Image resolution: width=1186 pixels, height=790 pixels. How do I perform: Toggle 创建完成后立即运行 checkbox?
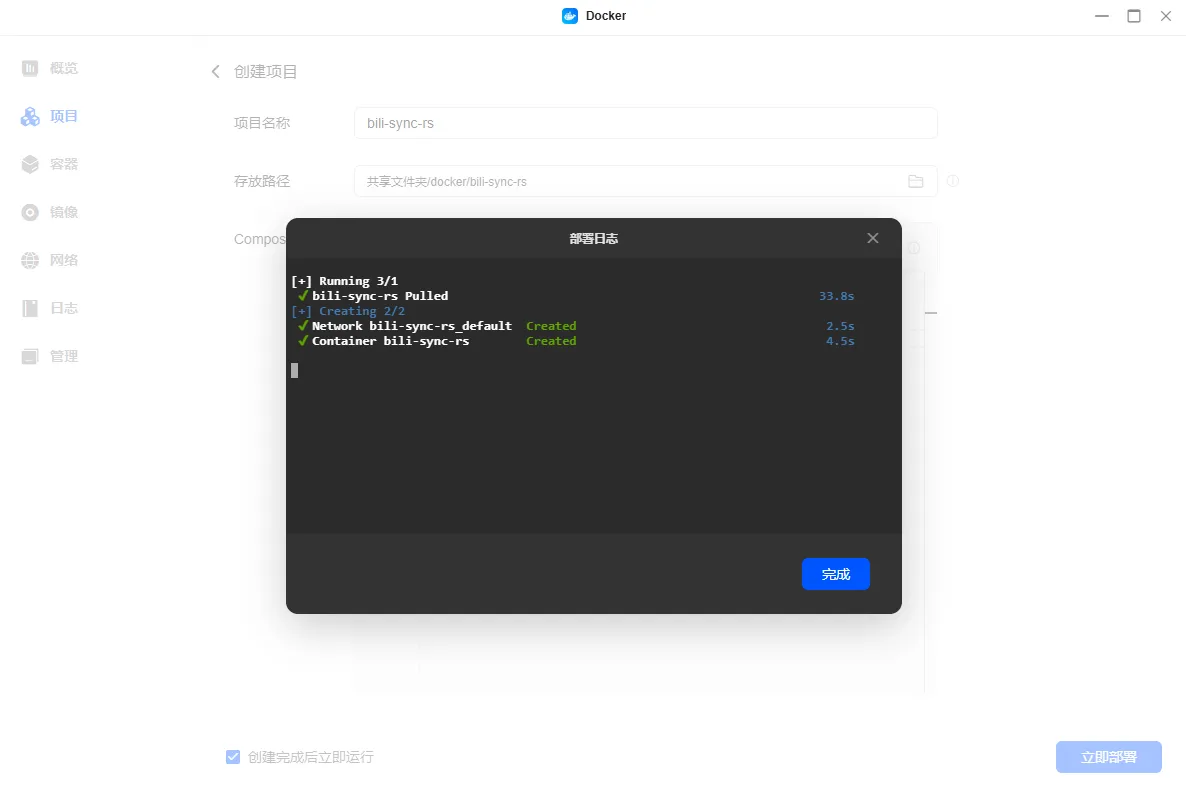(233, 757)
